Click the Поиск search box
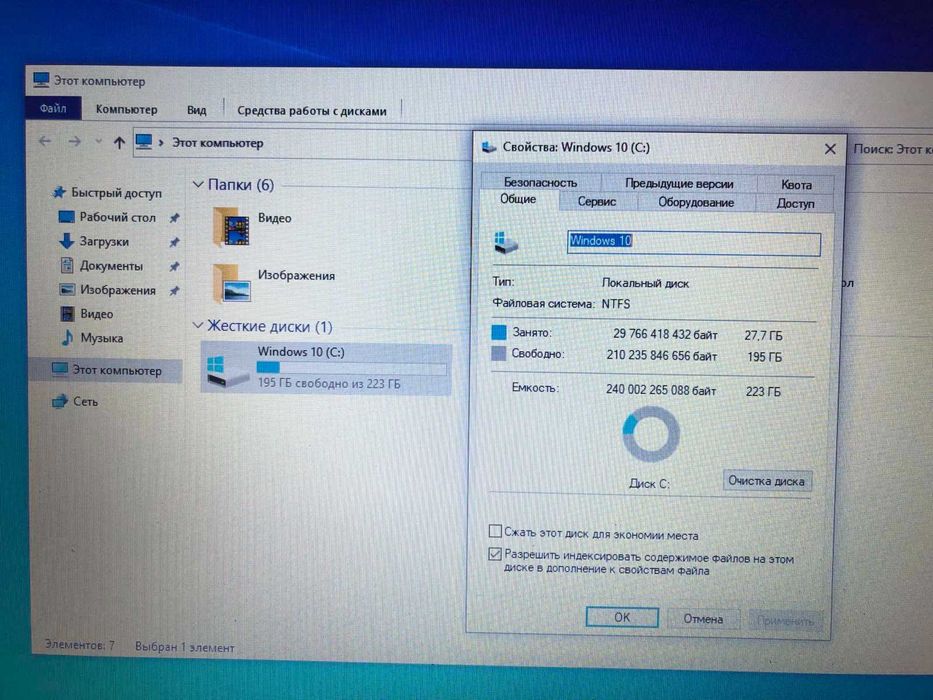 (893, 149)
